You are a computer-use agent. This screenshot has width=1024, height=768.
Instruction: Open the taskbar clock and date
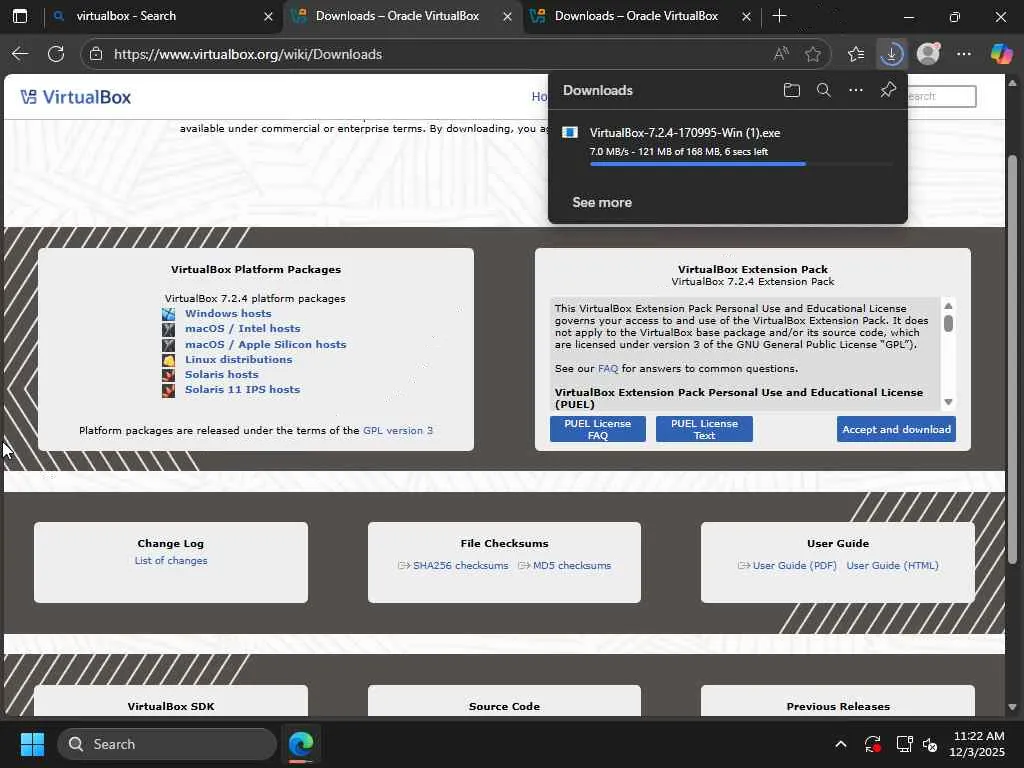click(x=978, y=744)
